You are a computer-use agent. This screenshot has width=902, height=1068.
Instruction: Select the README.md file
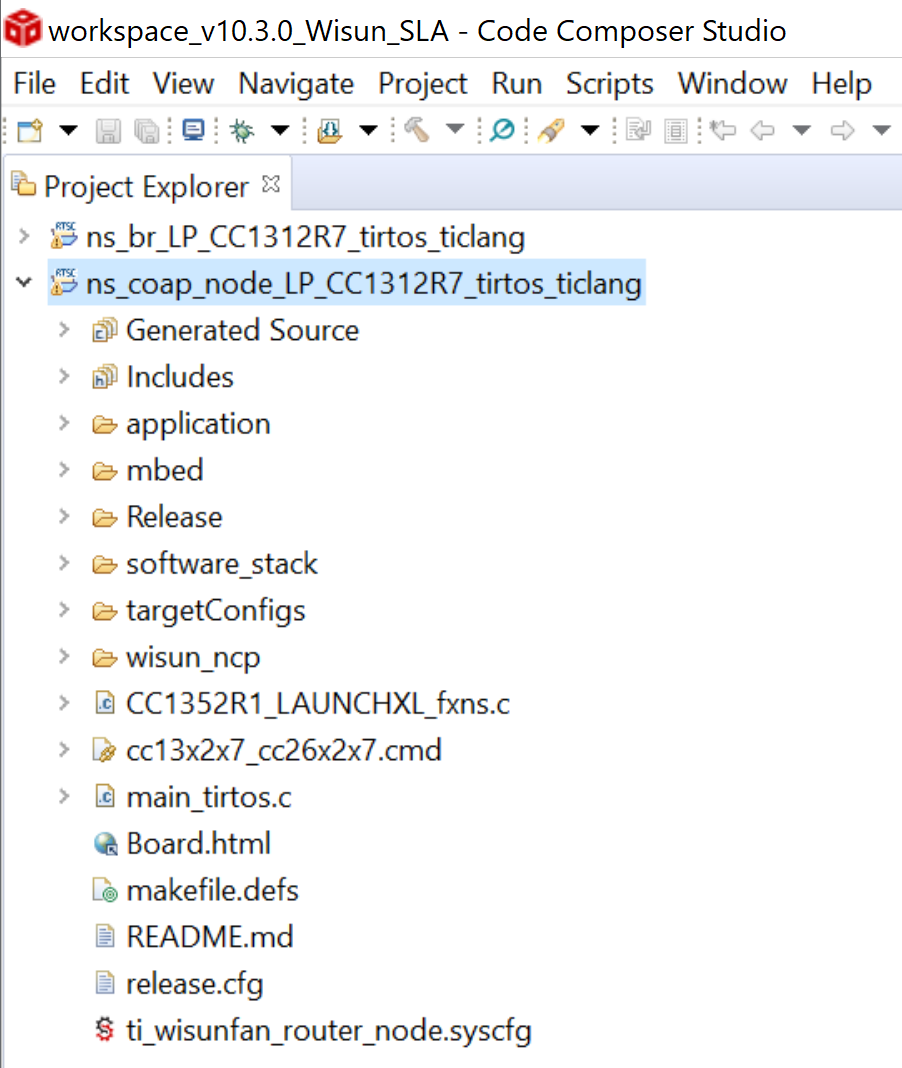(209, 937)
